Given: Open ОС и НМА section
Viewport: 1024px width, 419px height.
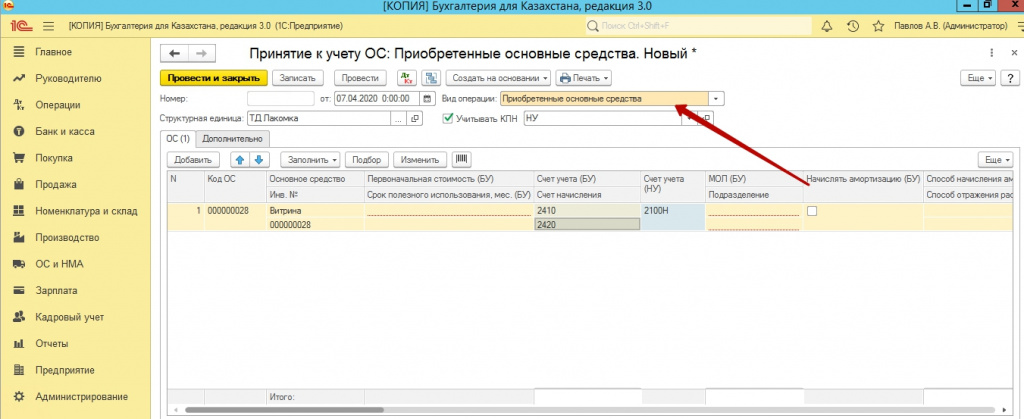Looking at the screenshot, I should (x=59, y=264).
